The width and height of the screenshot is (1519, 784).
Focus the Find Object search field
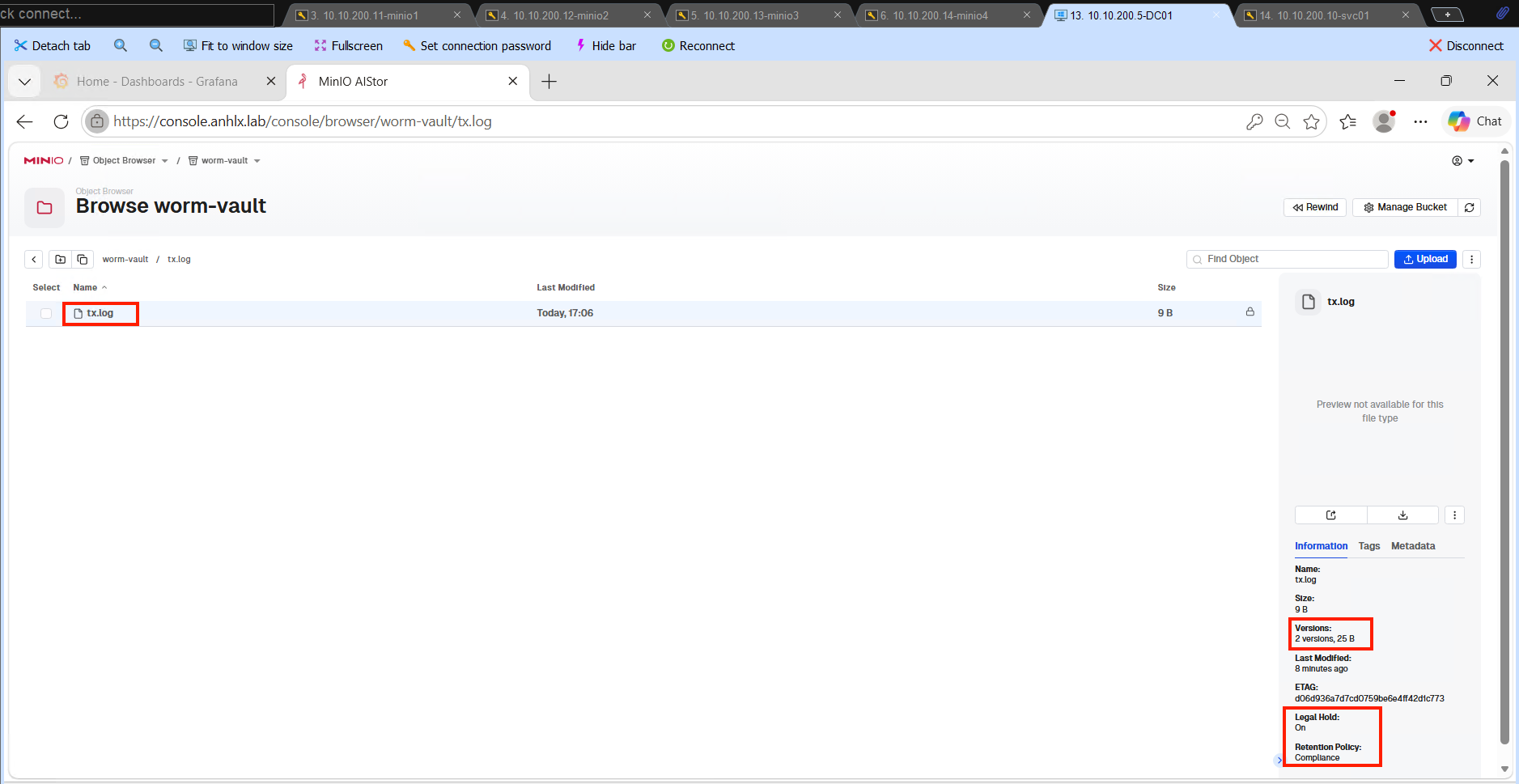tap(1288, 259)
